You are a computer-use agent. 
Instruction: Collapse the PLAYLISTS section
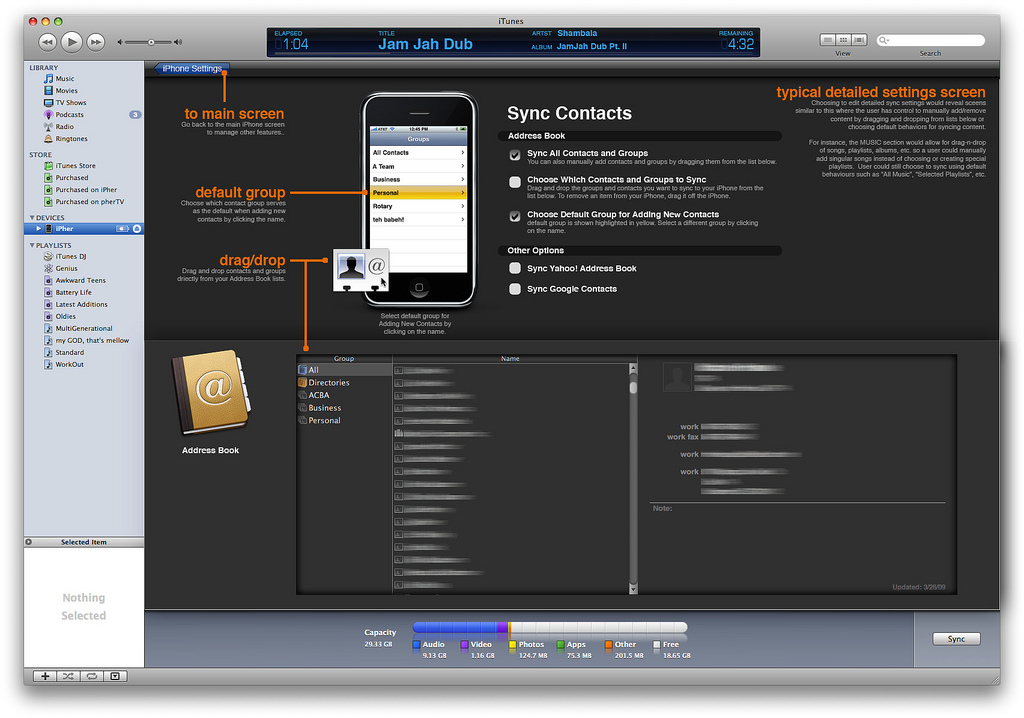click(x=32, y=245)
